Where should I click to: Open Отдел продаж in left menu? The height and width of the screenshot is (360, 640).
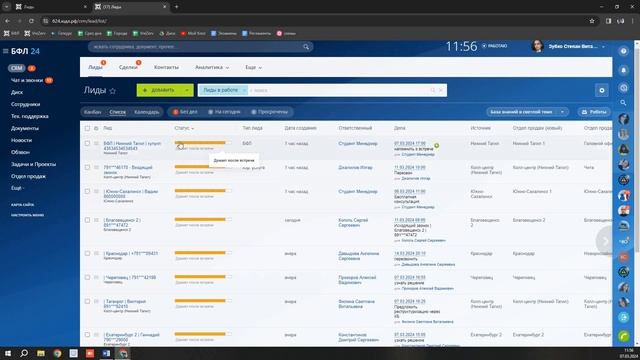[28, 176]
